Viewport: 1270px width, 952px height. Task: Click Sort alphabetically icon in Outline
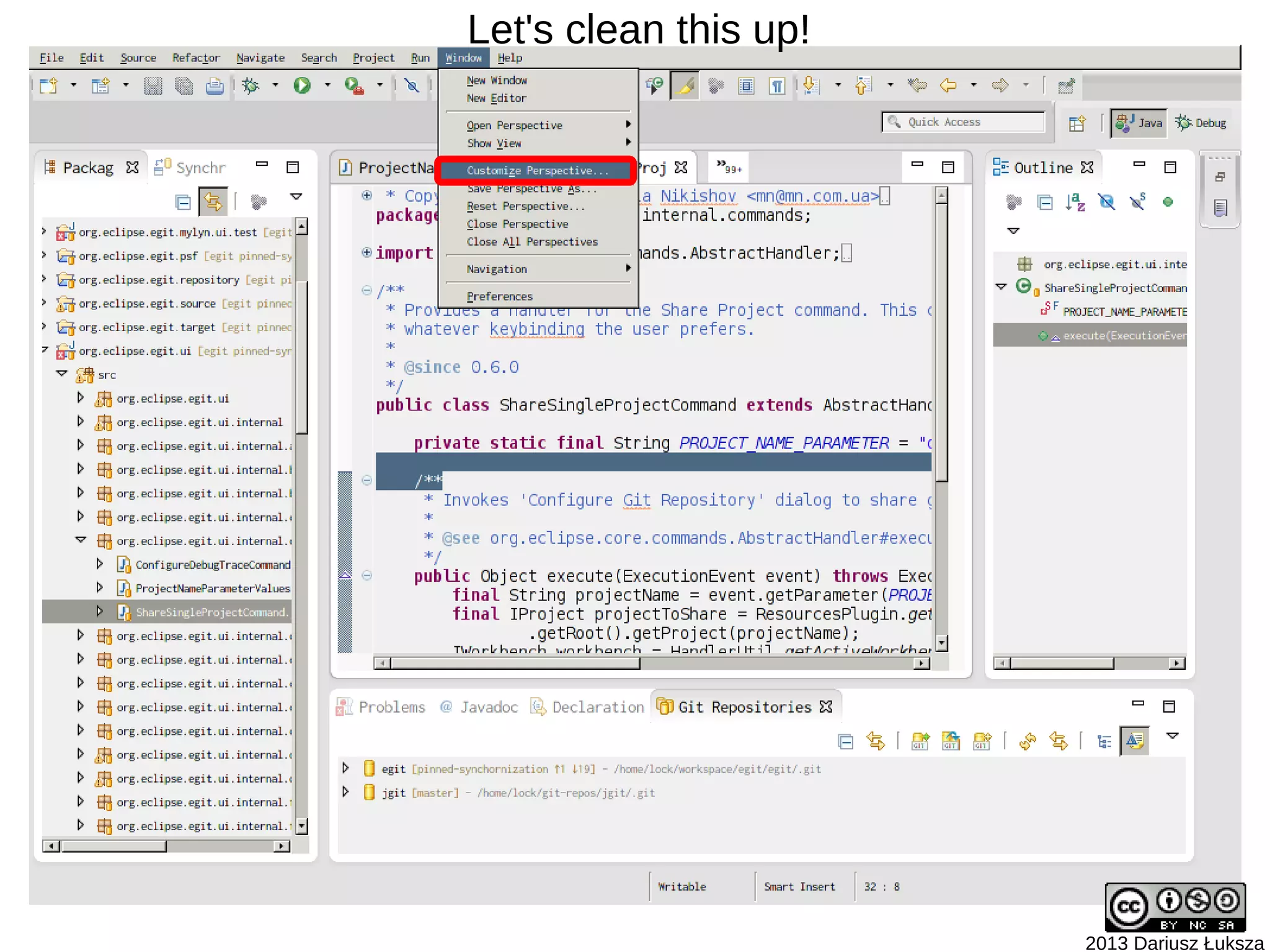click(x=1075, y=202)
